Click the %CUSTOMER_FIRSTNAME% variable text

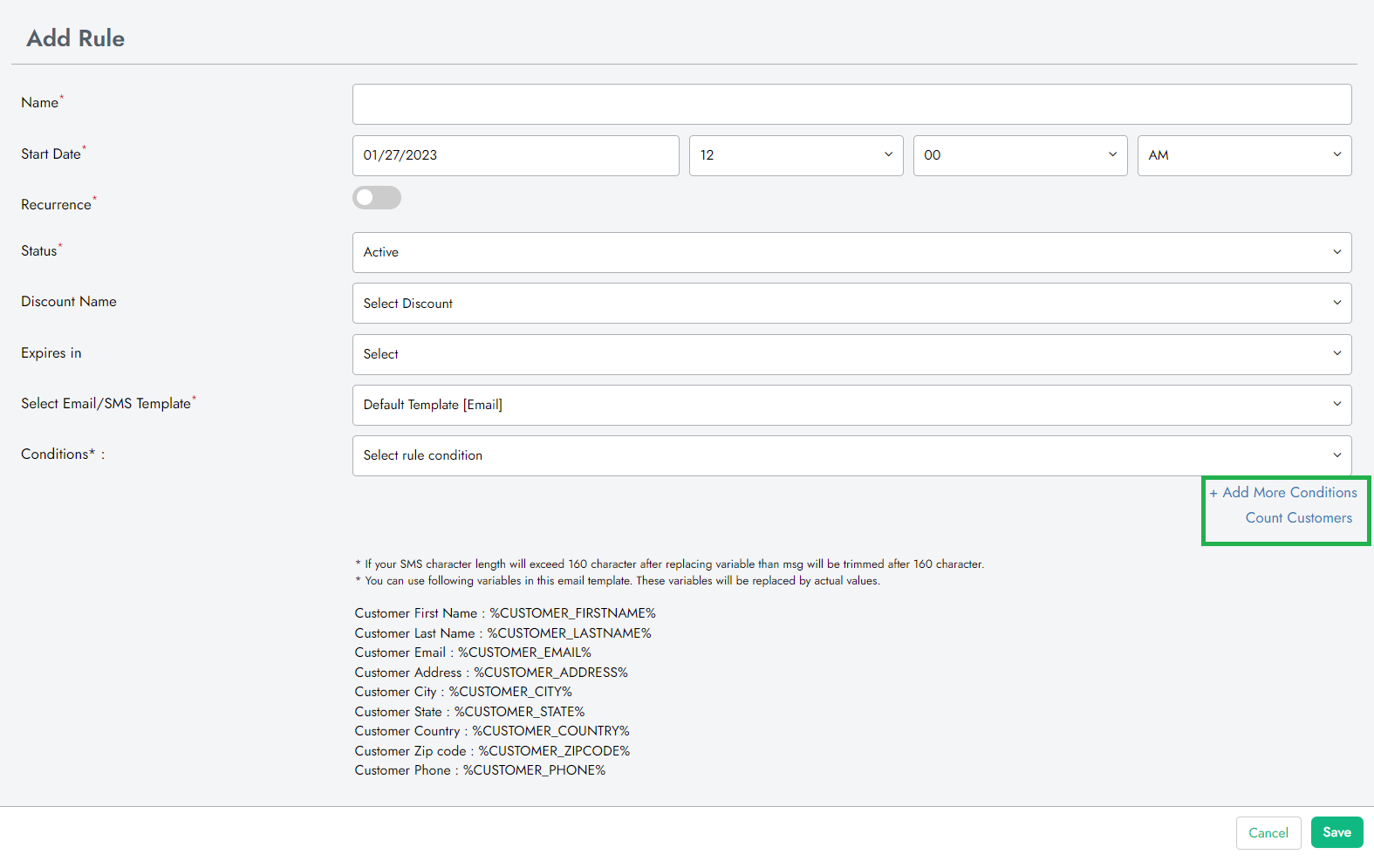coord(572,613)
